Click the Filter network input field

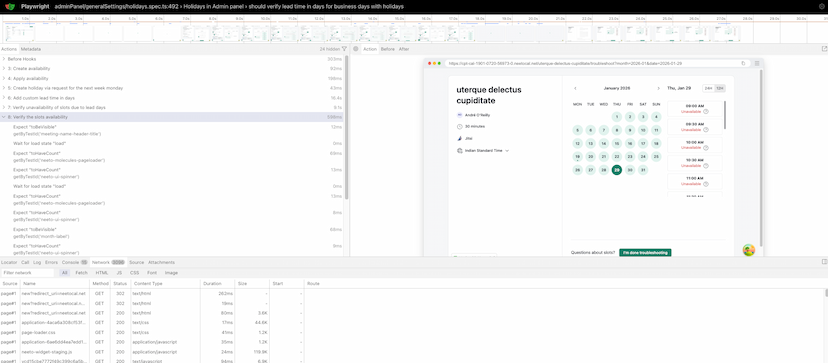pyautogui.click(x=27, y=273)
